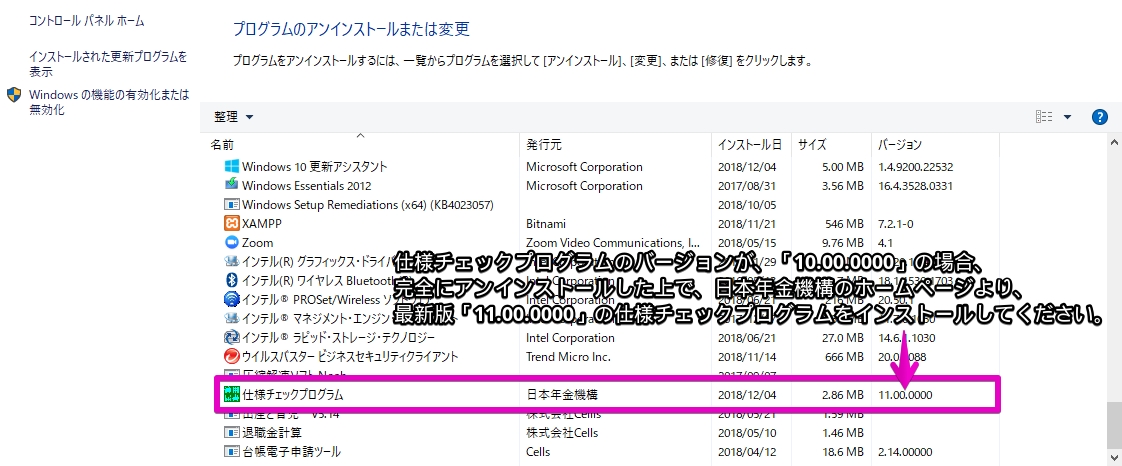The image size is (1122, 466).
Task: Sort by the サイズ column header
Action: (812, 145)
